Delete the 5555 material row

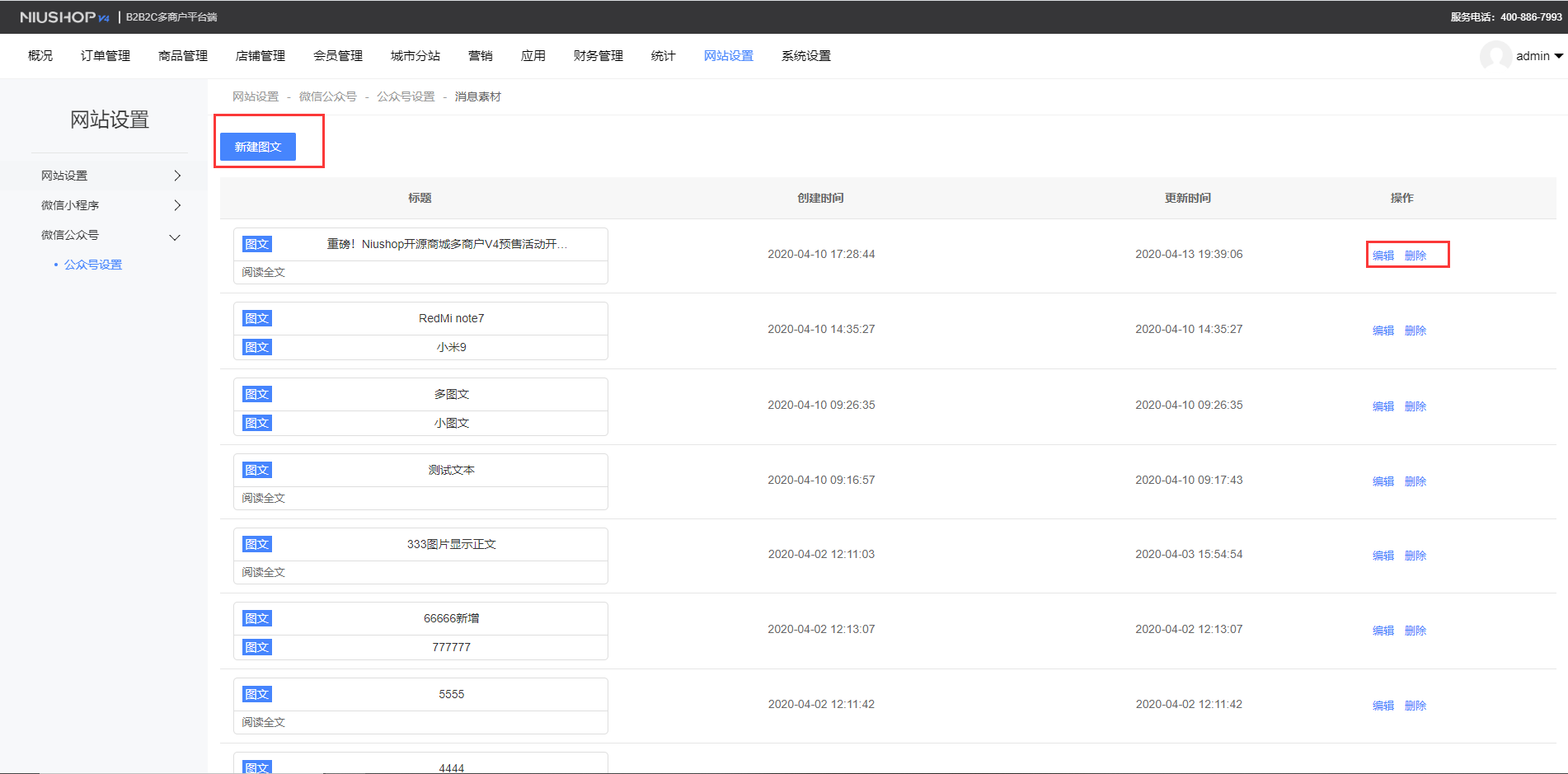(x=1415, y=706)
